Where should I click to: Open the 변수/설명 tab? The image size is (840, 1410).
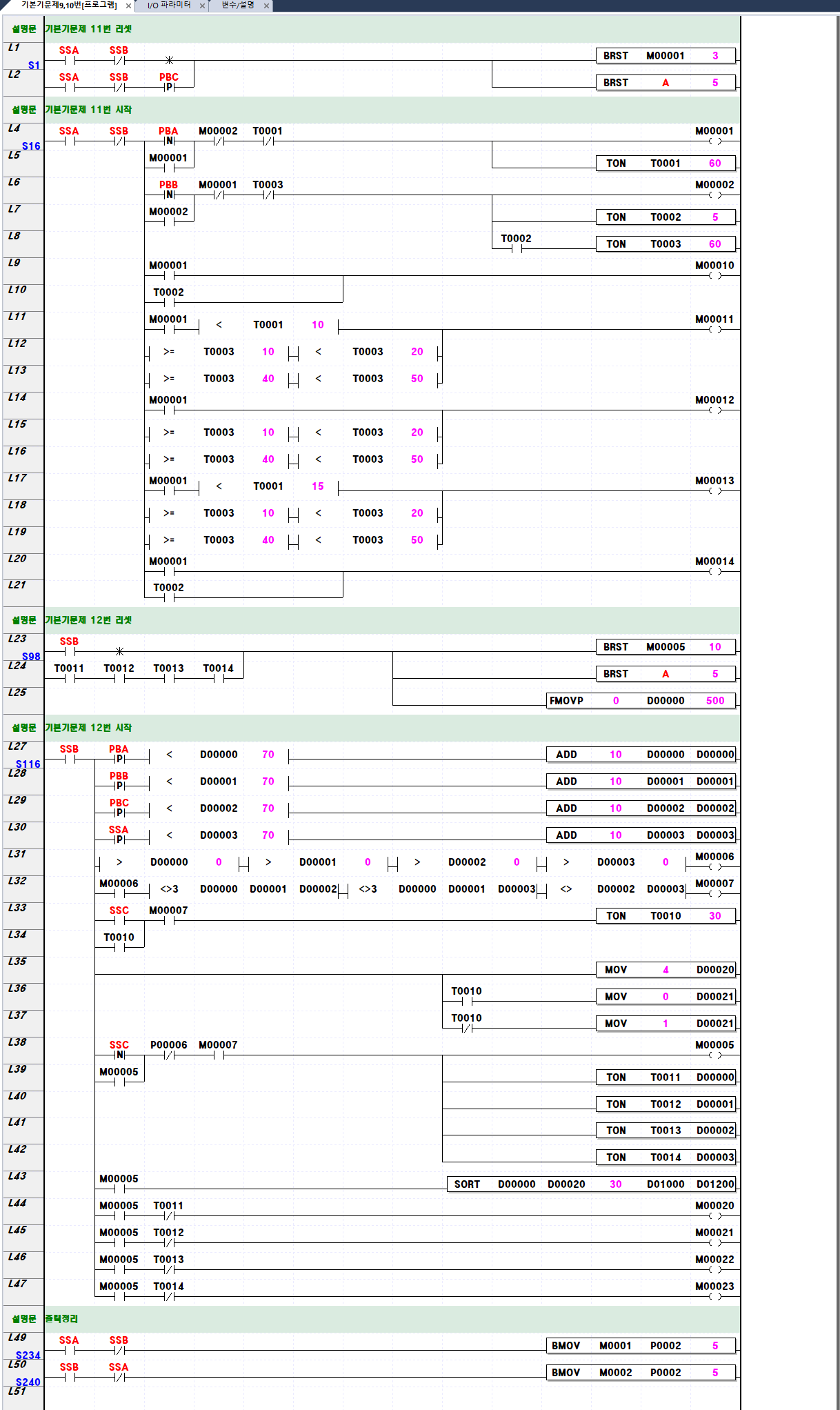click(x=238, y=6)
